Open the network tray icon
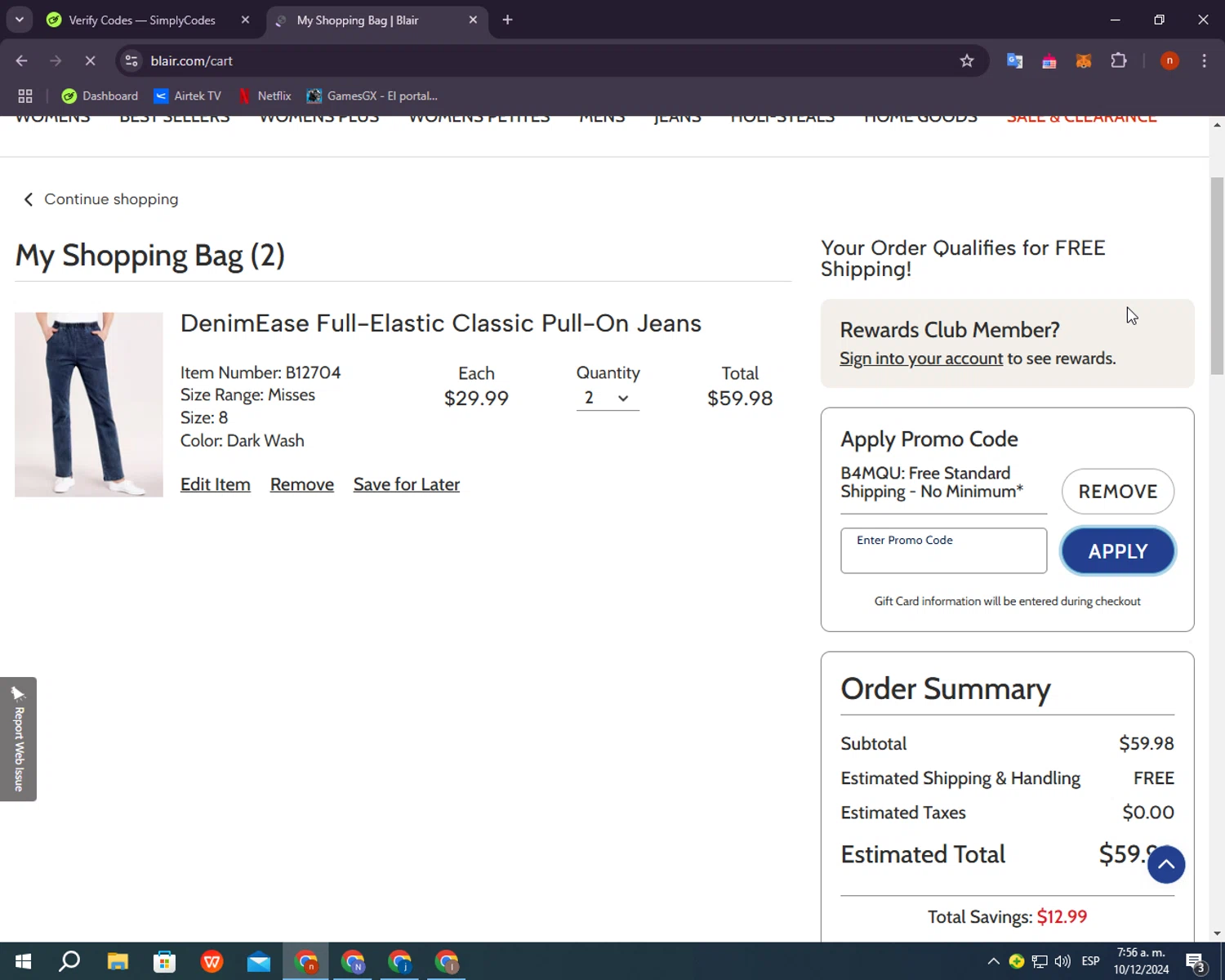 [1040, 961]
